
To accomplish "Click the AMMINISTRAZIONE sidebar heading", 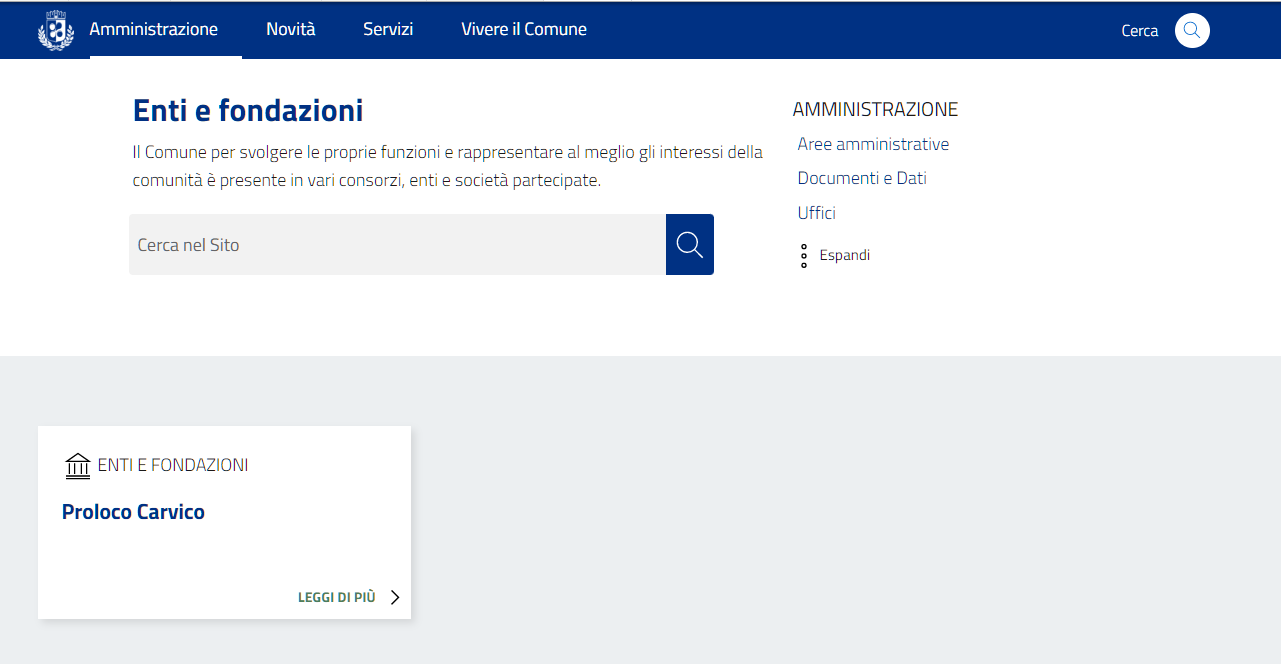I will click(x=875, y=109).
